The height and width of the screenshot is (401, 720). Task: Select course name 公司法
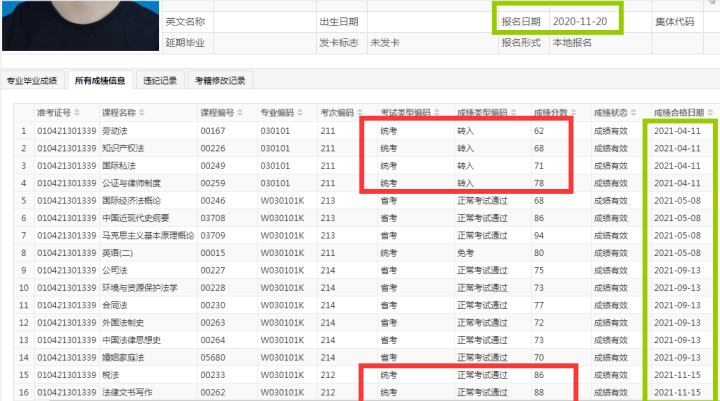[114, 271]
